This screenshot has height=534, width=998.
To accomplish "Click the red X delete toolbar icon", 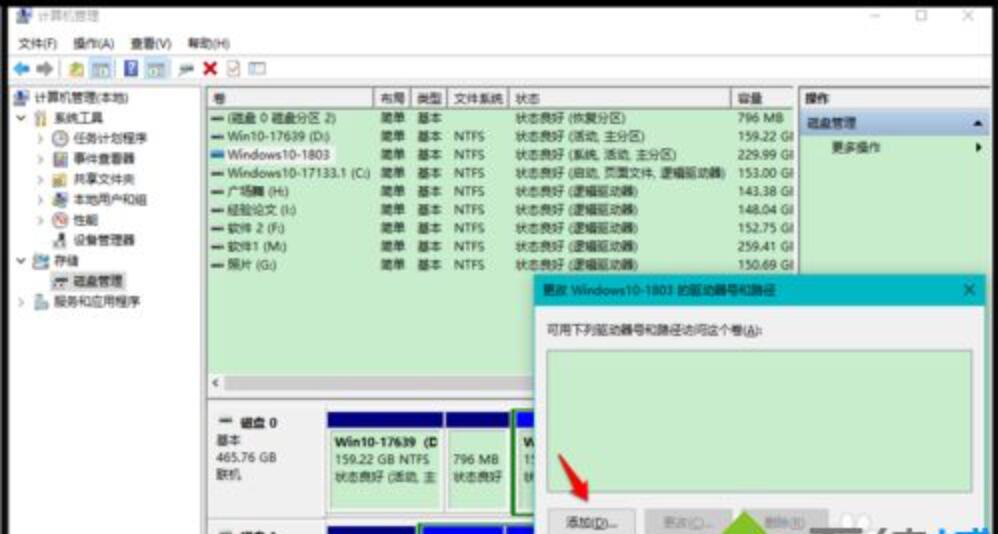I will [x=210, y=68].
